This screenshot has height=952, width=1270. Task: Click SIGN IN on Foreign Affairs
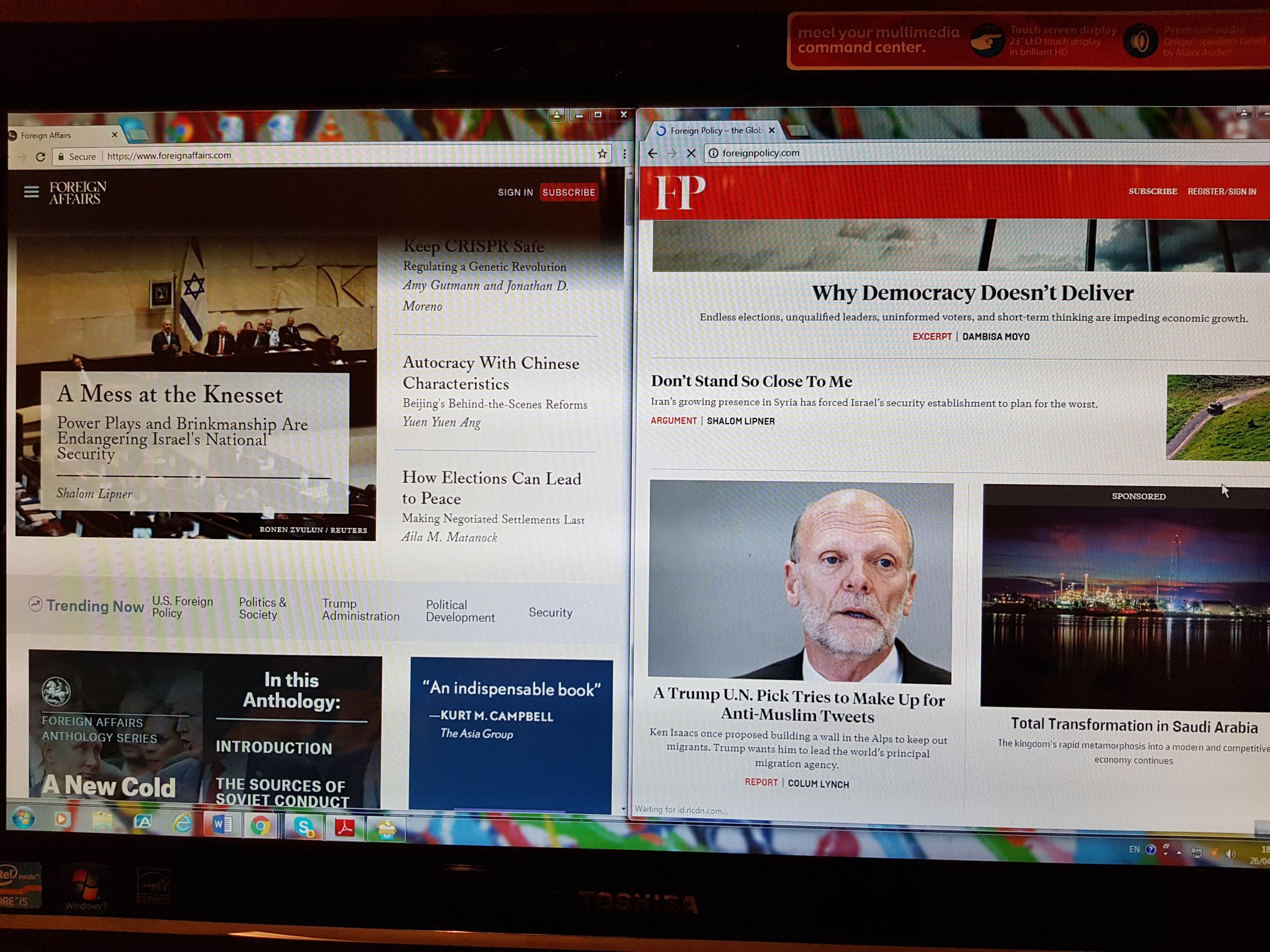pyautogui.click(x=515, y=192)
